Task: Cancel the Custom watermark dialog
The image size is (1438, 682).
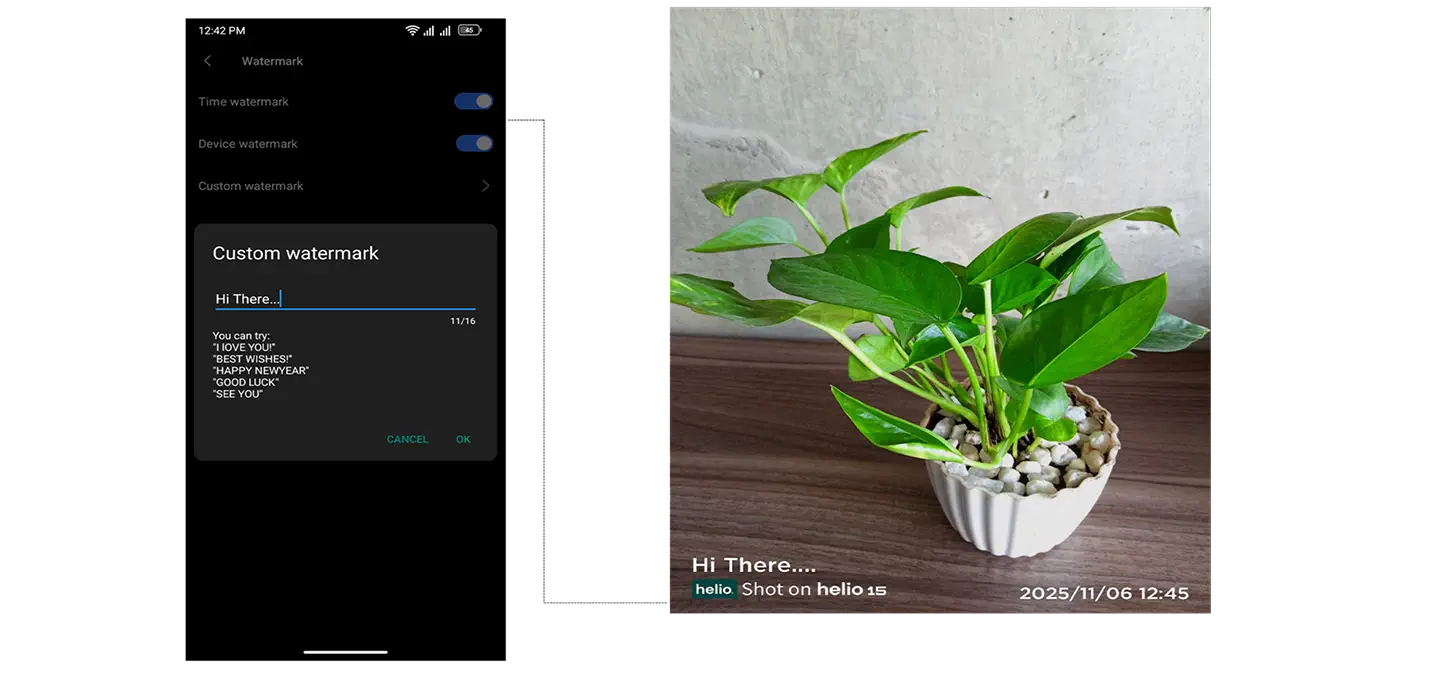Action: click(x=407, y=439)
